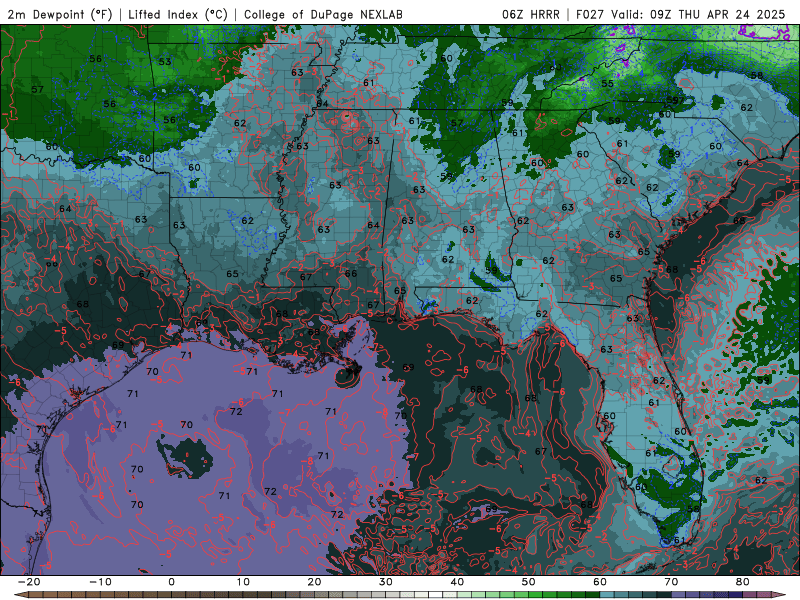Click the '06Z HRRR' model run label
The height and width of the screenshot is (600, 800).
click(x=531, y=14)
